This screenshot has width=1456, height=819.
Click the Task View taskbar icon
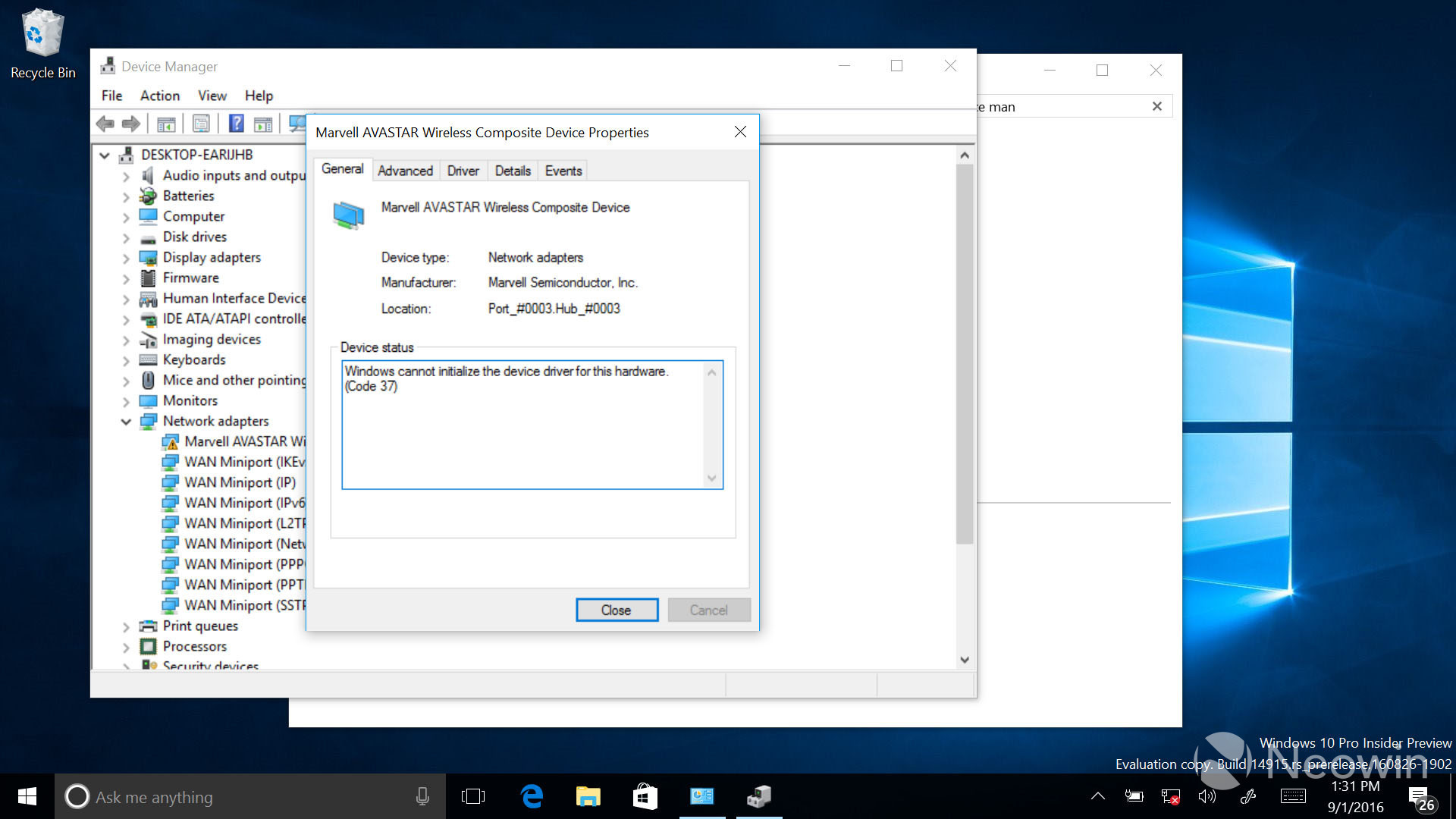[472, 796]
